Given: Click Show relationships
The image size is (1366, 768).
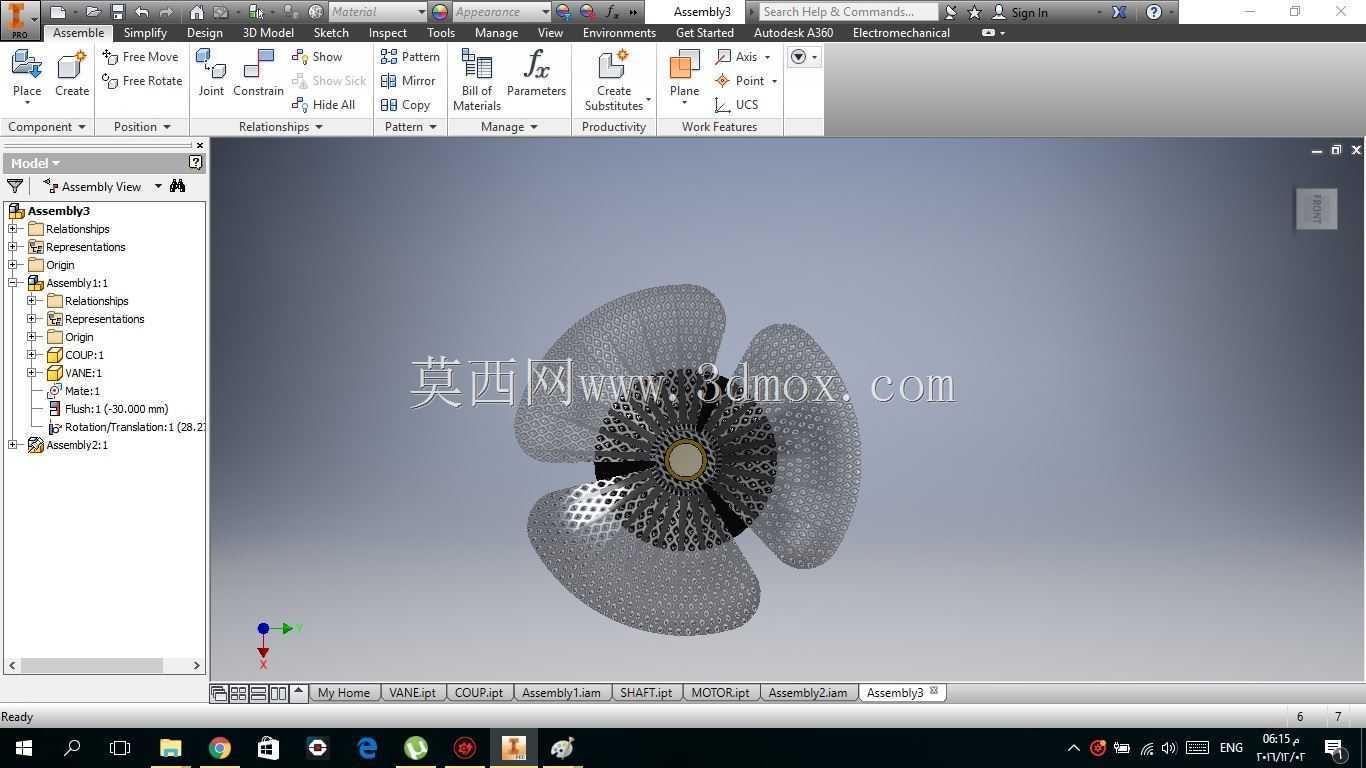Looking at the screenshot, I should [x=317, y=57].
